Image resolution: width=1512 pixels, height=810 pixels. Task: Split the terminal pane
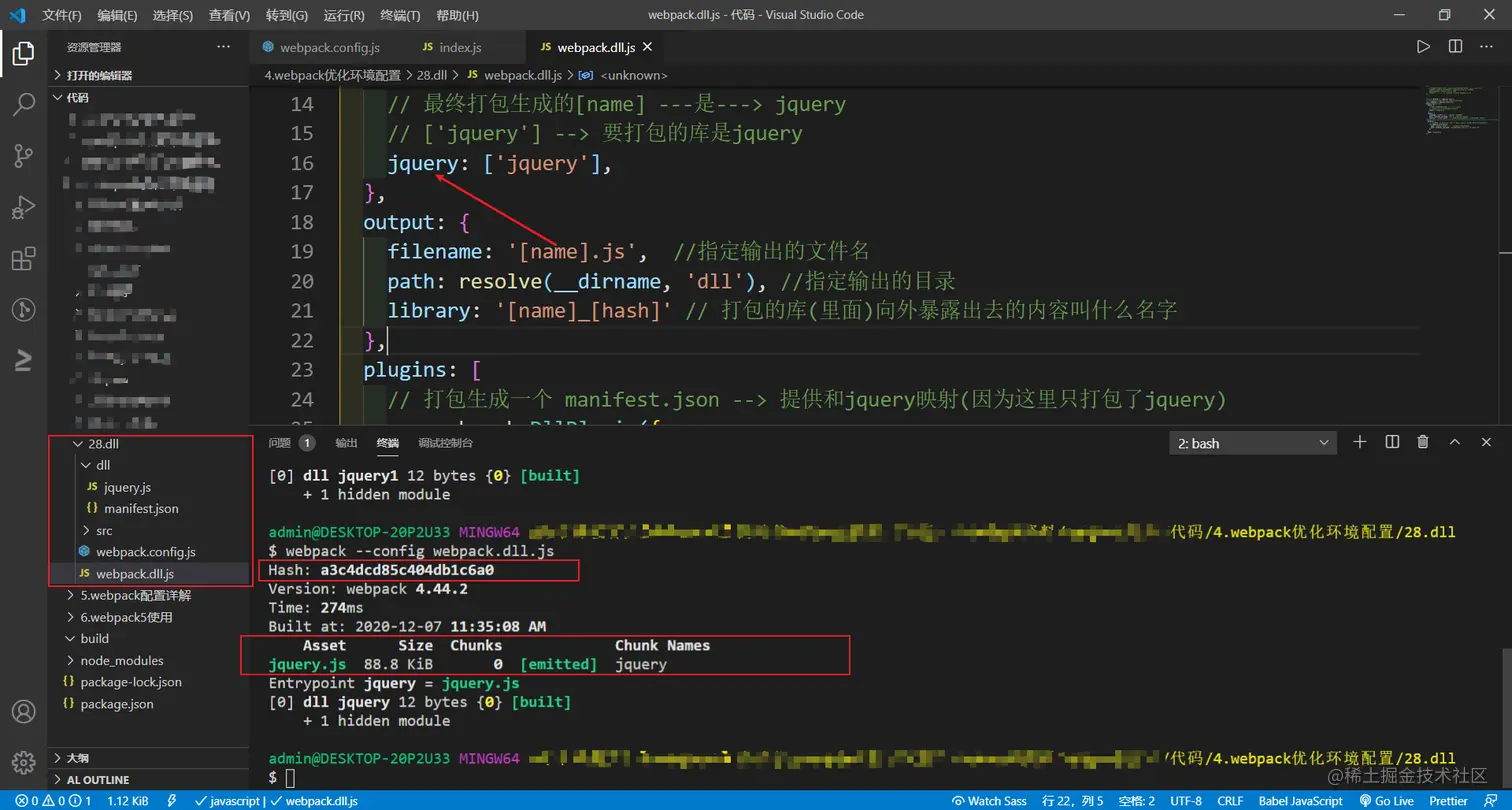coord(1391,442)
